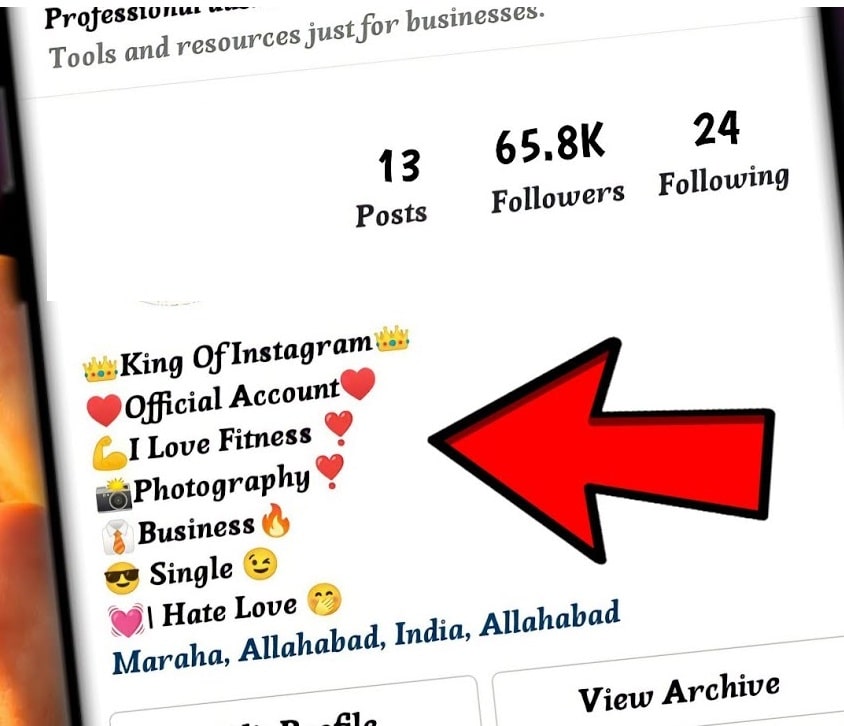Click the shirt and tie emoji before Business
This screenshot has width=844, height=726.
(118, 537)
